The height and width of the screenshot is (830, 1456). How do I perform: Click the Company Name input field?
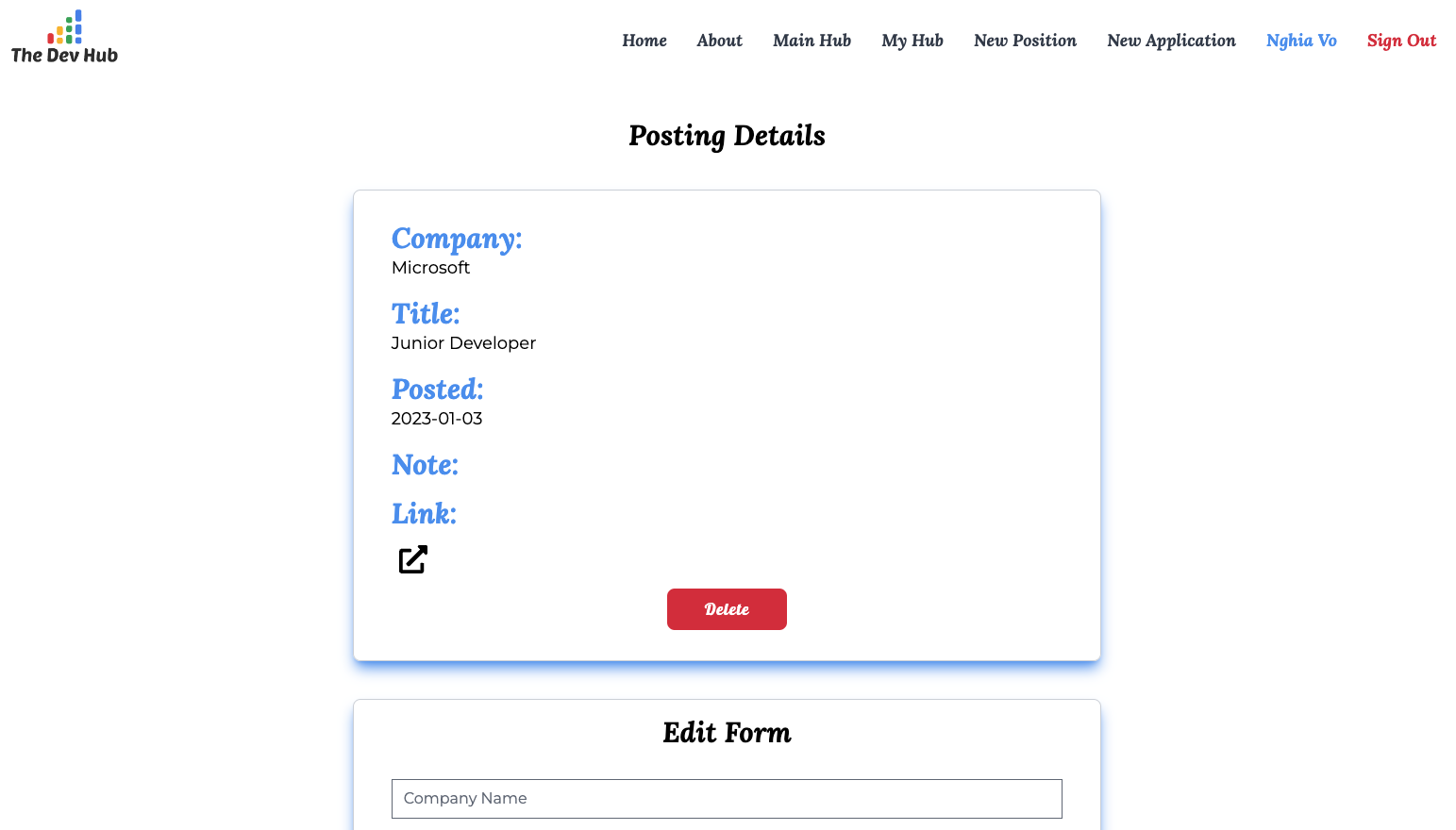[727, 798]
